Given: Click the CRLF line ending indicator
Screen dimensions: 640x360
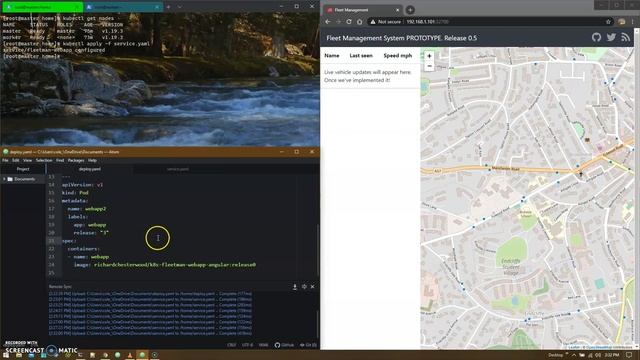Looking at the screenshot, I should [231, 345].
